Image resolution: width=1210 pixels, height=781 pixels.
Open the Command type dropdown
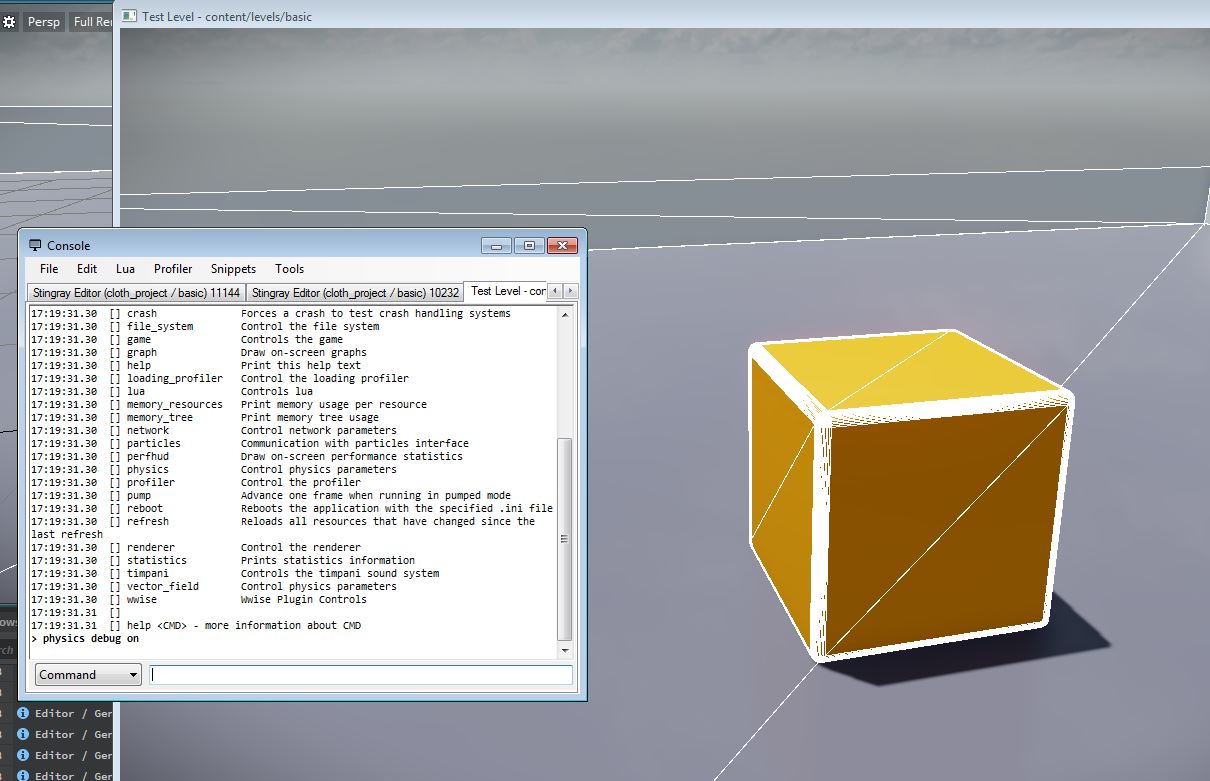[x=87, y=674]
